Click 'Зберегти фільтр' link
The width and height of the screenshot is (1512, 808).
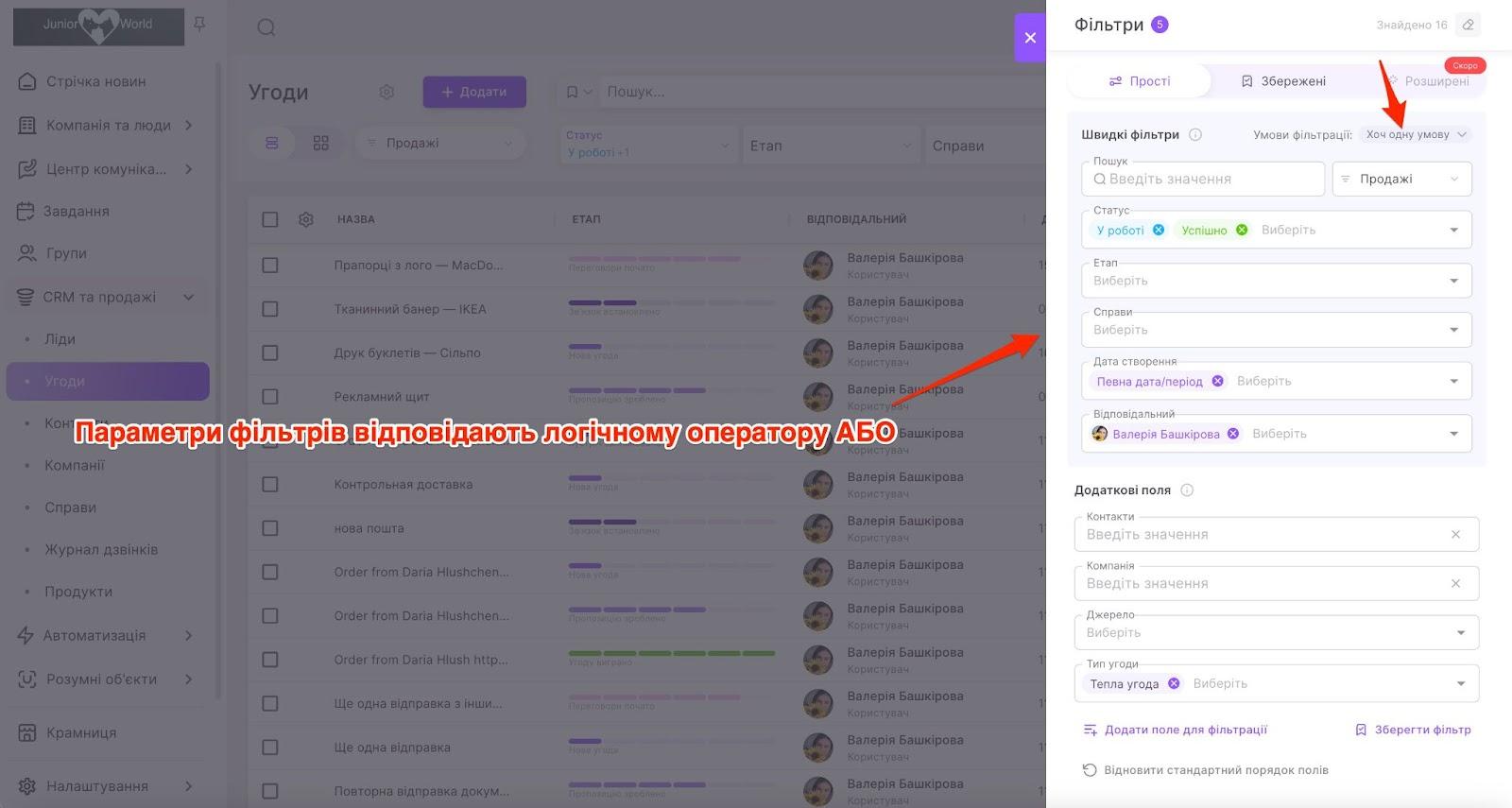[x=1413, y=730]
